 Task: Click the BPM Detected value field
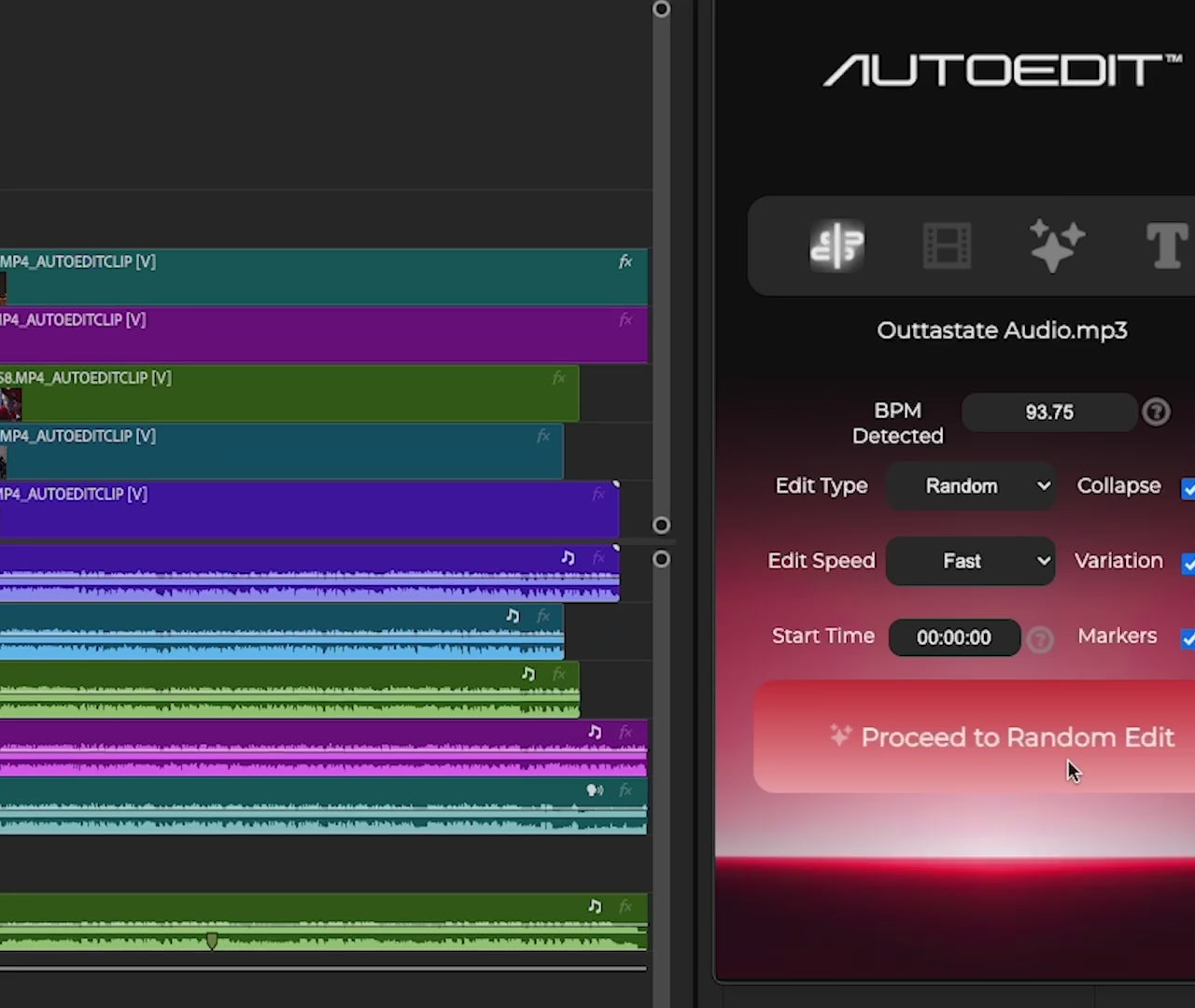coord(1048,413)
